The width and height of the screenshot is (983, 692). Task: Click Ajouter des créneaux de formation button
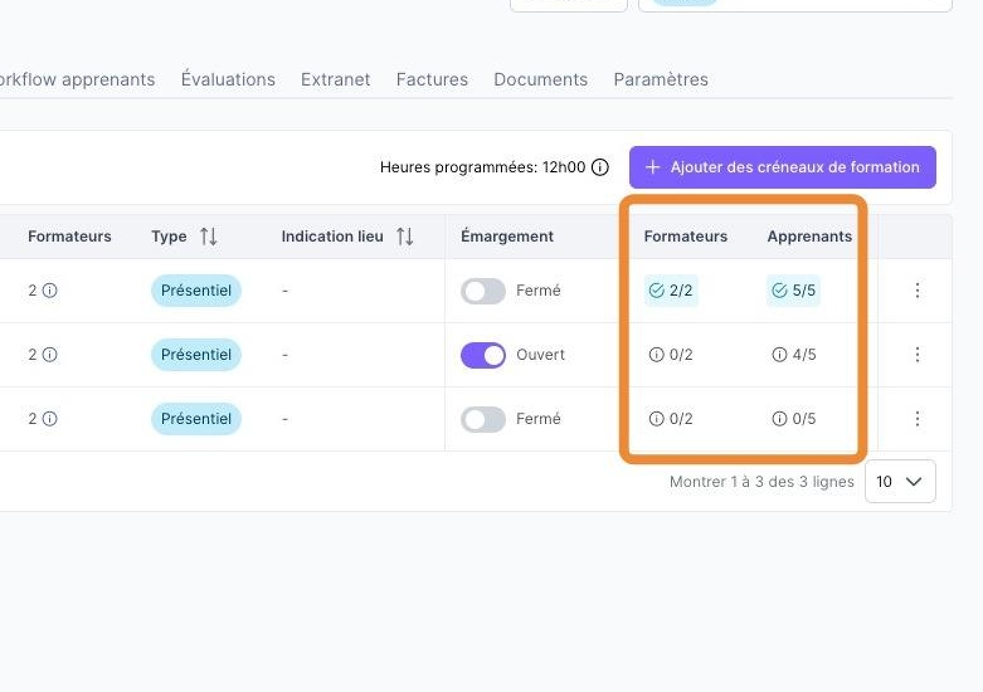tap(782, 167)
